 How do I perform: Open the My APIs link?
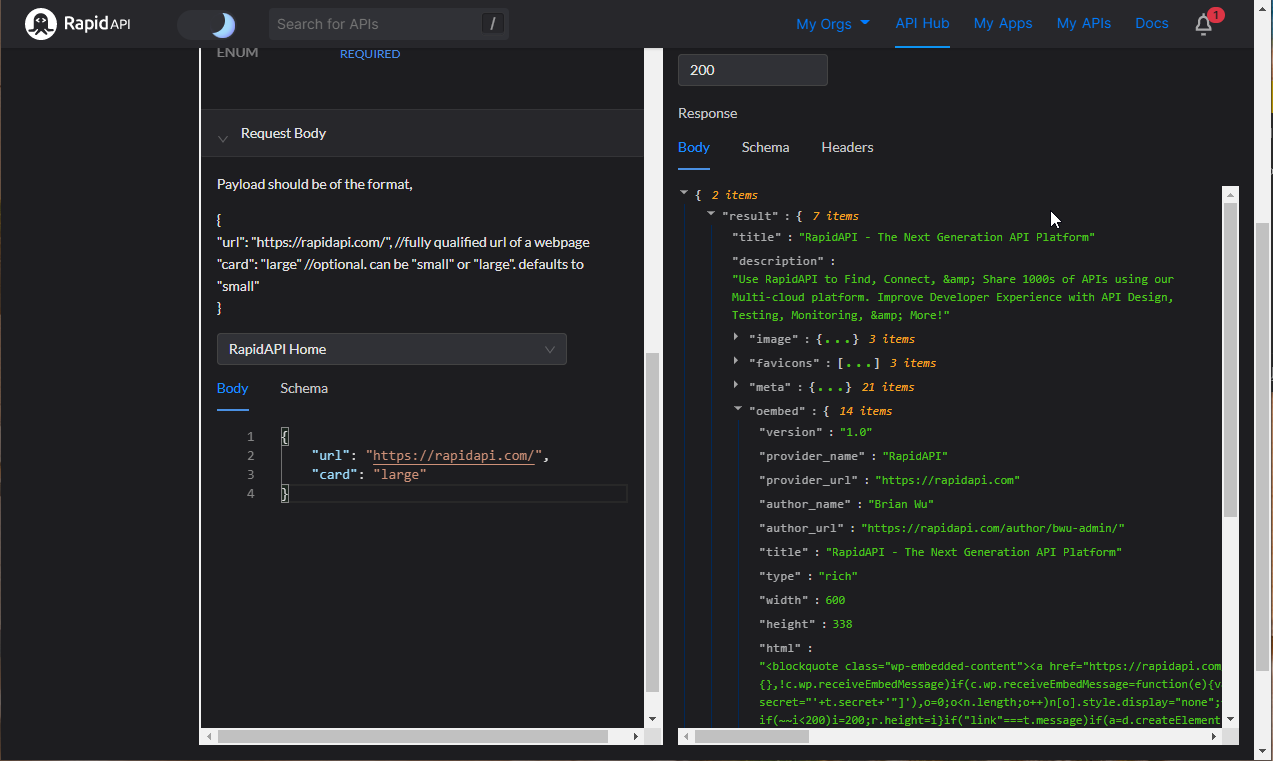[1084, 24]
